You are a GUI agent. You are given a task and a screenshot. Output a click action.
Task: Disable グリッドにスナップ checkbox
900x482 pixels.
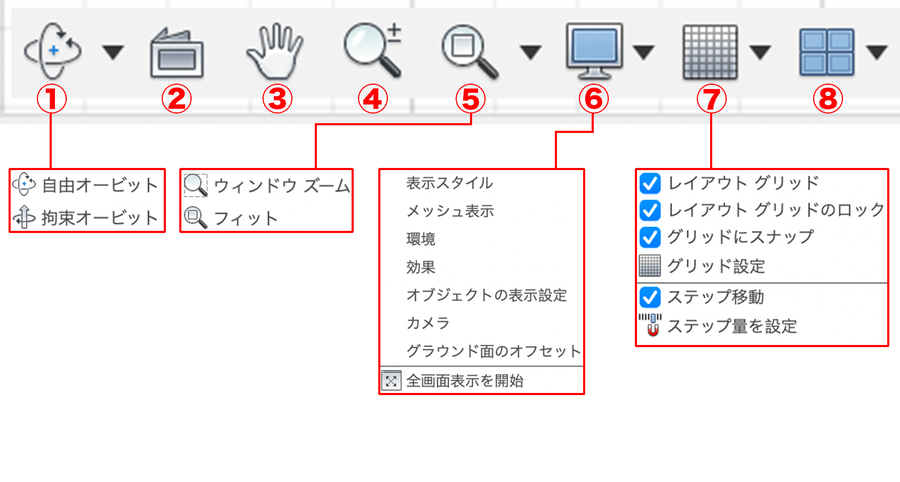point(650,237)
